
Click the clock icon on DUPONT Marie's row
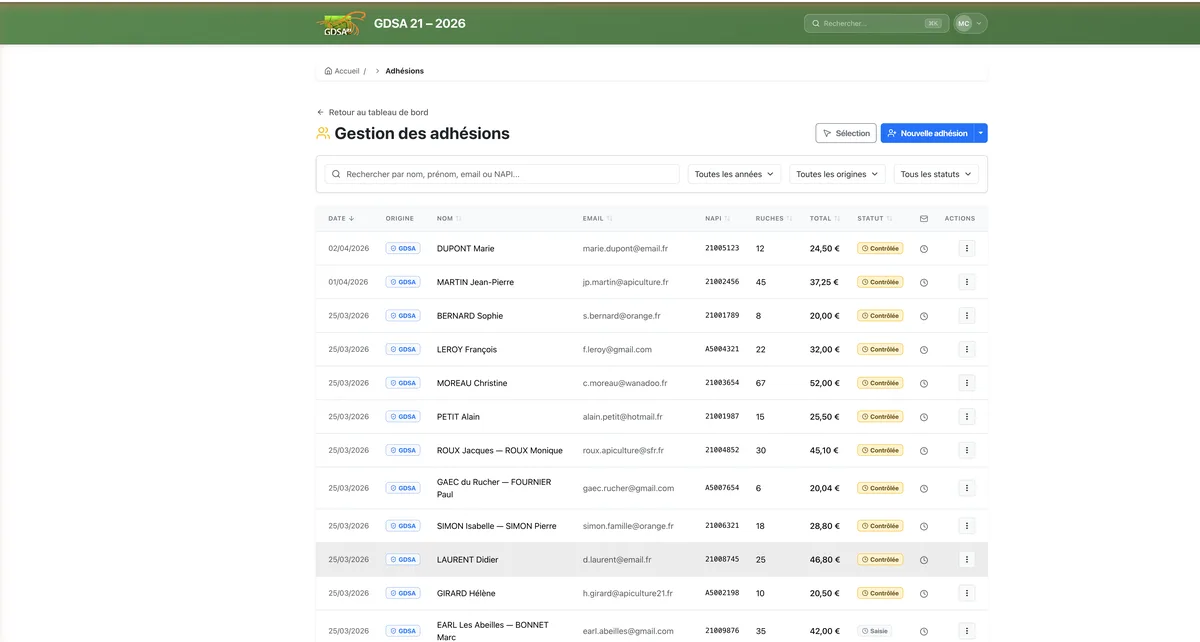coord(923,248)
